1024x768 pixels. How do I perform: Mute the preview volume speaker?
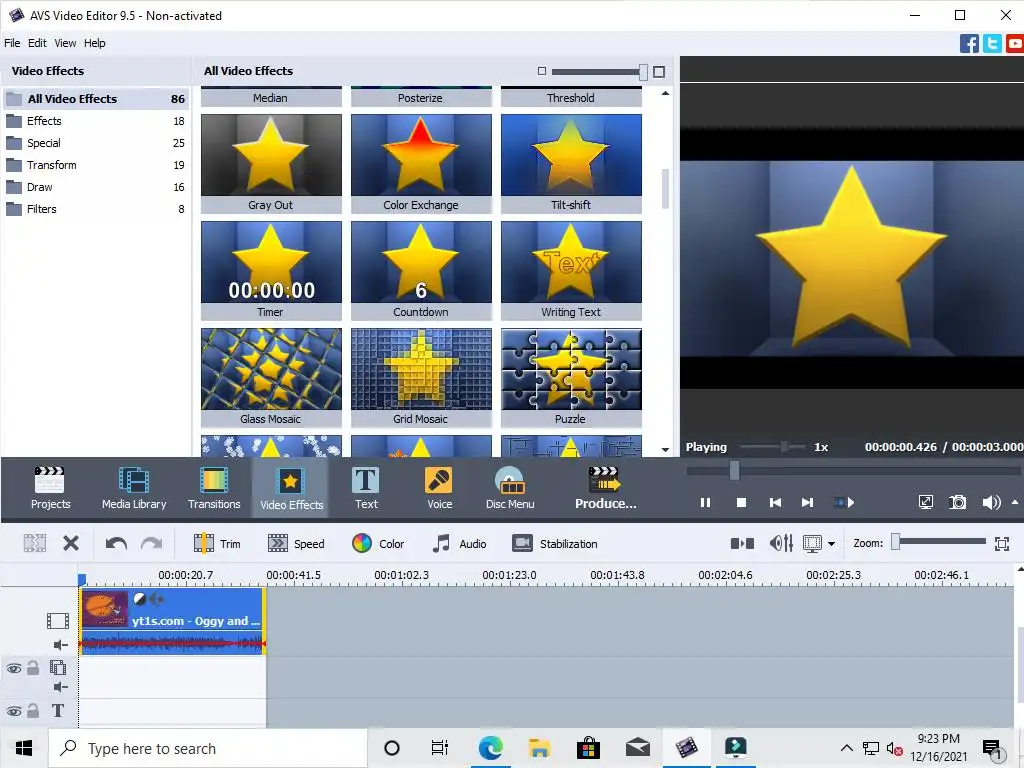(991, 502)
